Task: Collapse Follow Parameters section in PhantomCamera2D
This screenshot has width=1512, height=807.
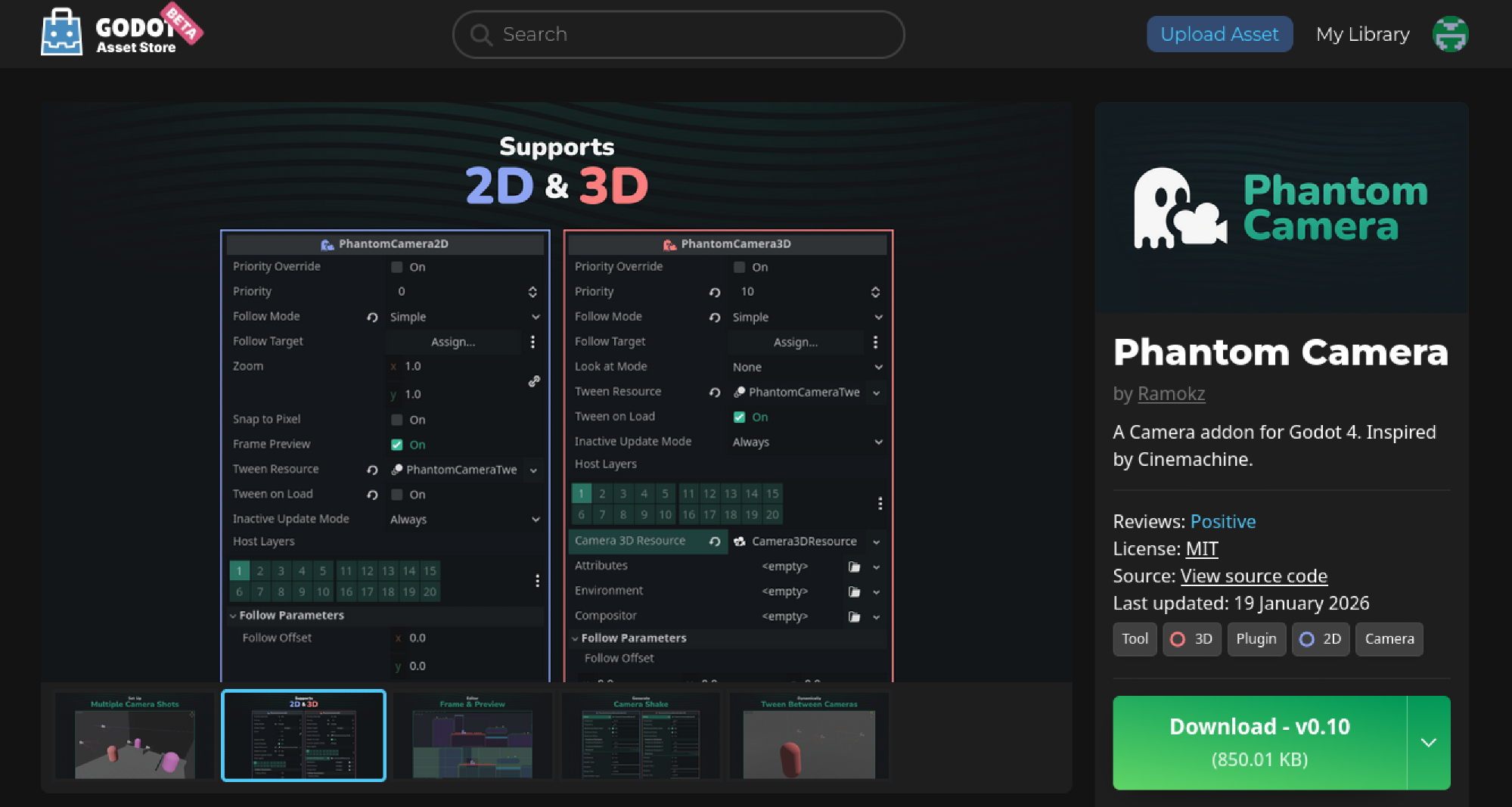Action: pos(233,616)
